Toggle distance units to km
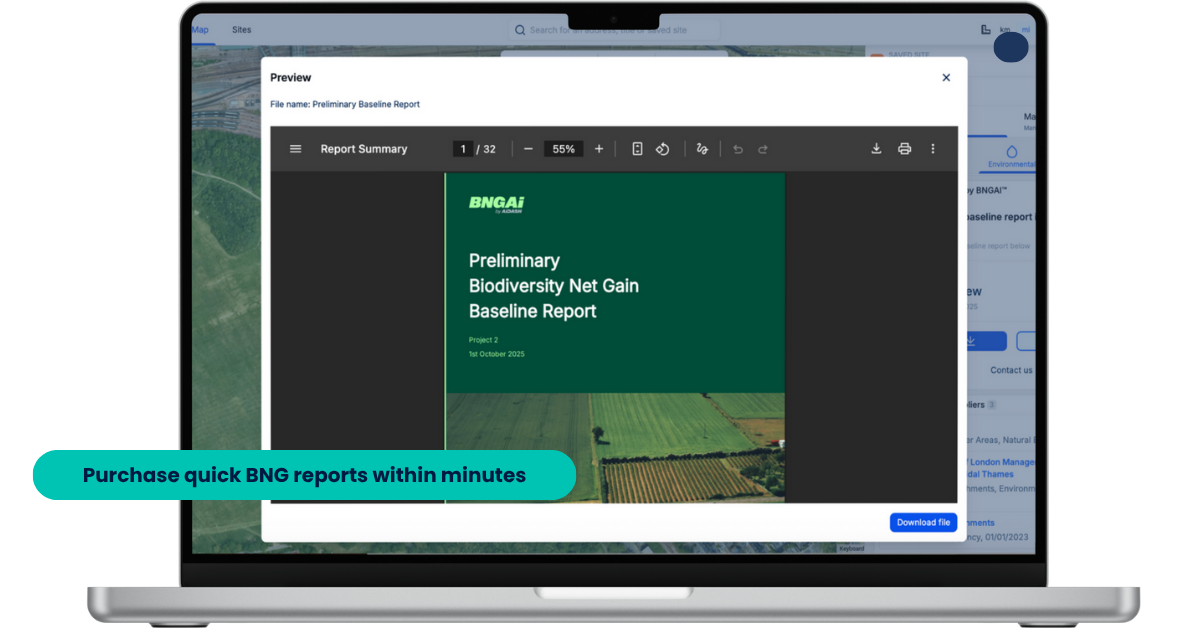The width and height of the screenshot is (1200, 628). pos(1004,30)
